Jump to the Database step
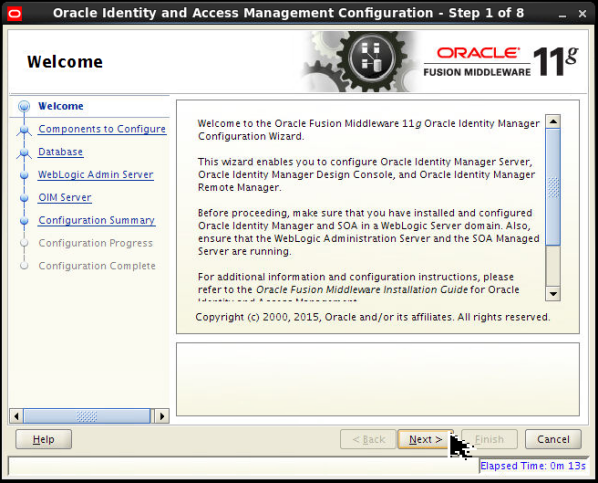This screenshot has width=598, height=483. (60, 152)
